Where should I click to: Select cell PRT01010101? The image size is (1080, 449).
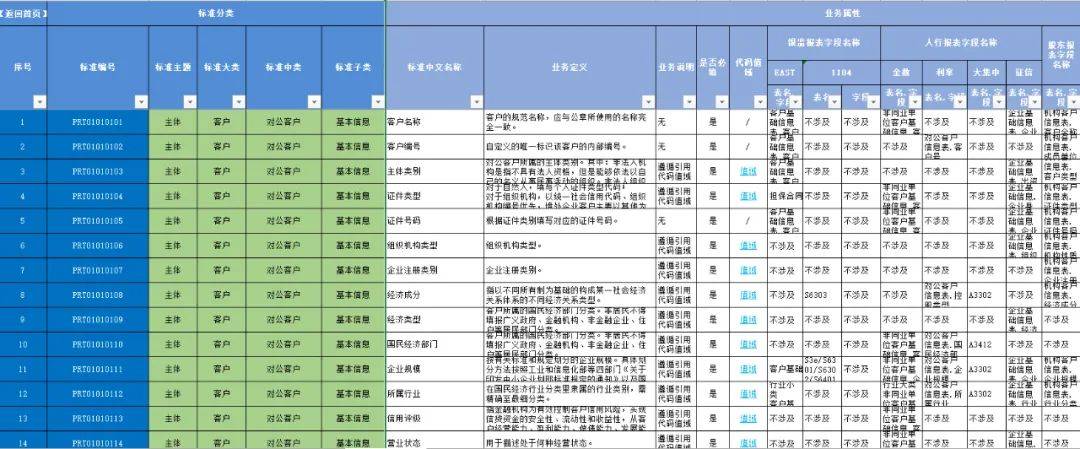[98, 122]
